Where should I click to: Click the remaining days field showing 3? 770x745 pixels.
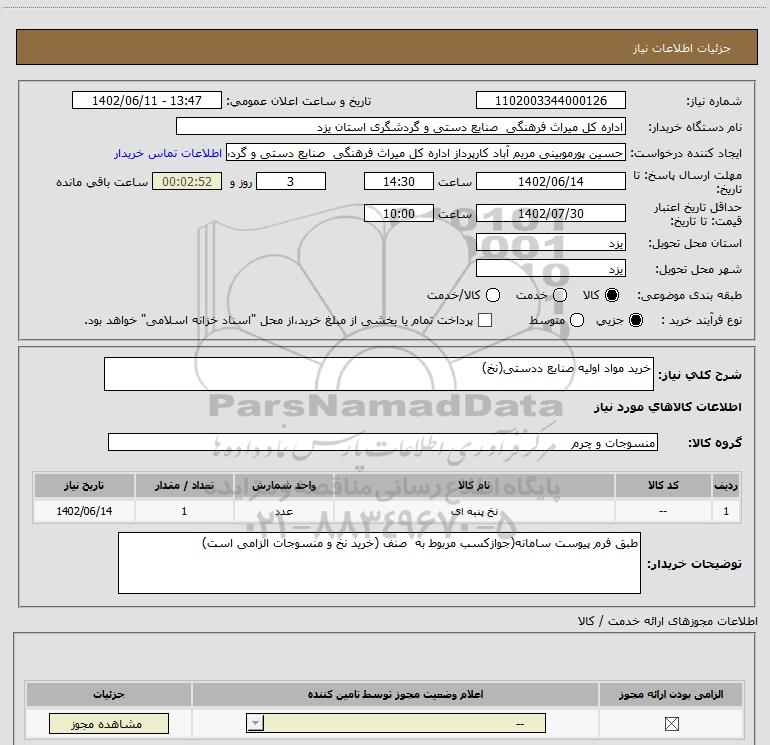point(291,181)
